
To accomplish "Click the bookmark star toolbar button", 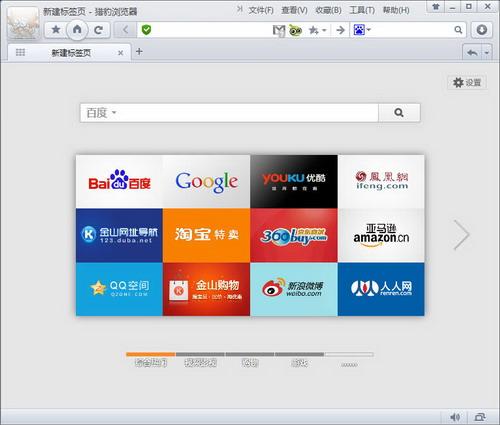I will (56, 30).
